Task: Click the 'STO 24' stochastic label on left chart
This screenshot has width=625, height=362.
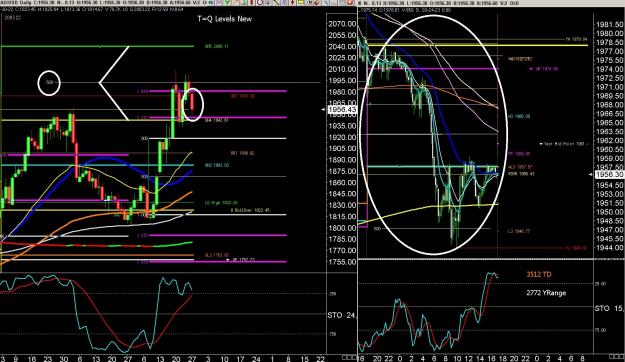Action: coord(341,315)
